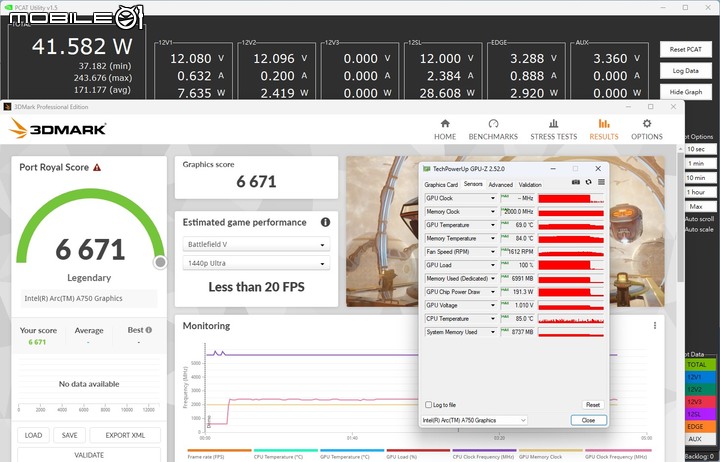Open the BENCHMARKS gauge icon in 3DMark
Viewport: 720px width, 462px height.
pos(493,124)
